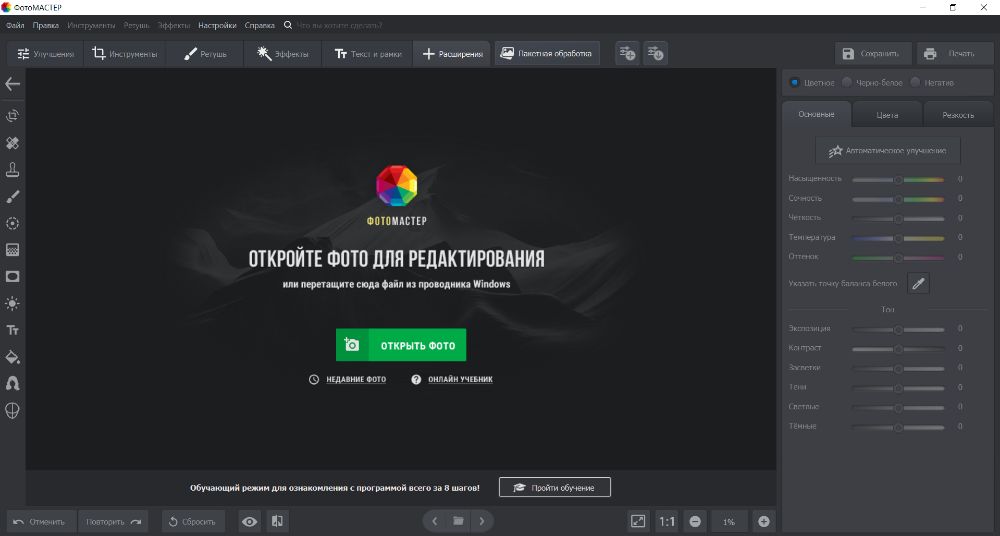Image resolution: width=1000 pixels, height=536 pixels.
Task: Open the vignette tool icon
Action: (x=13, y=277)
